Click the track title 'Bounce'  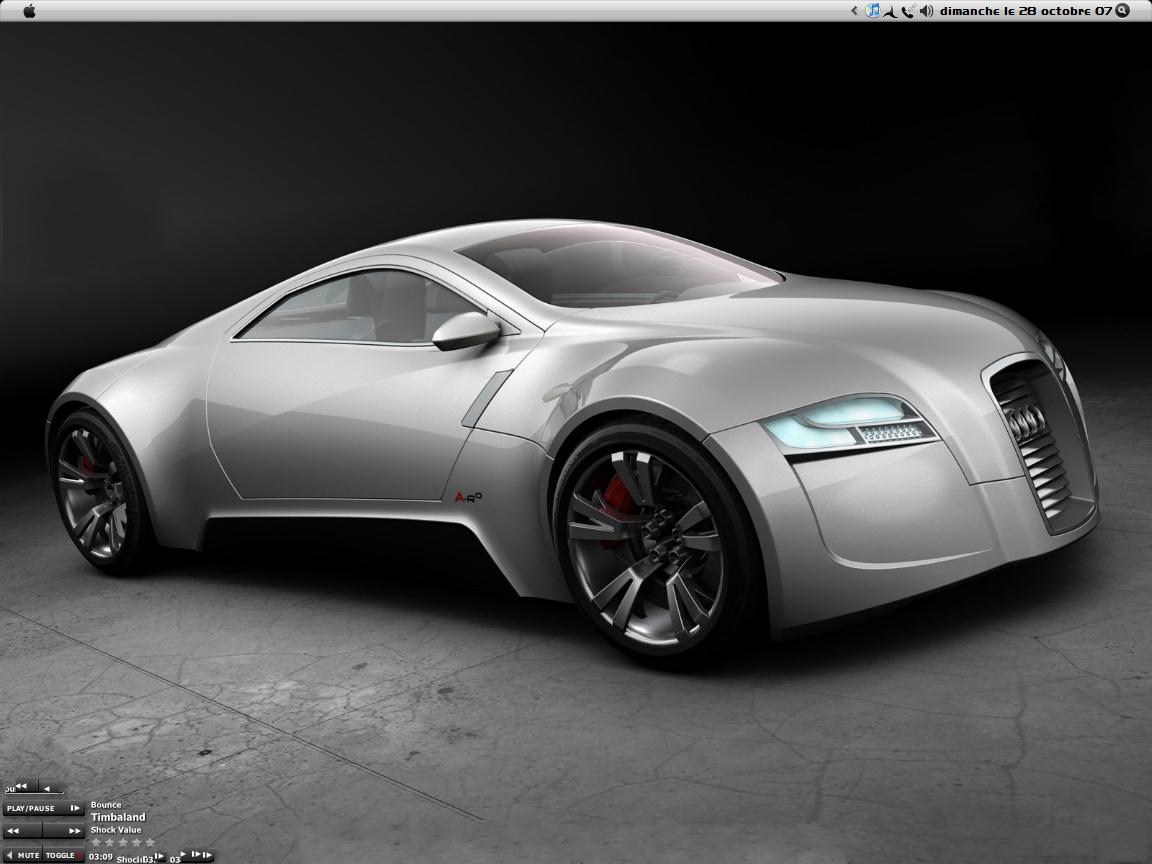(x=106, y=805)
